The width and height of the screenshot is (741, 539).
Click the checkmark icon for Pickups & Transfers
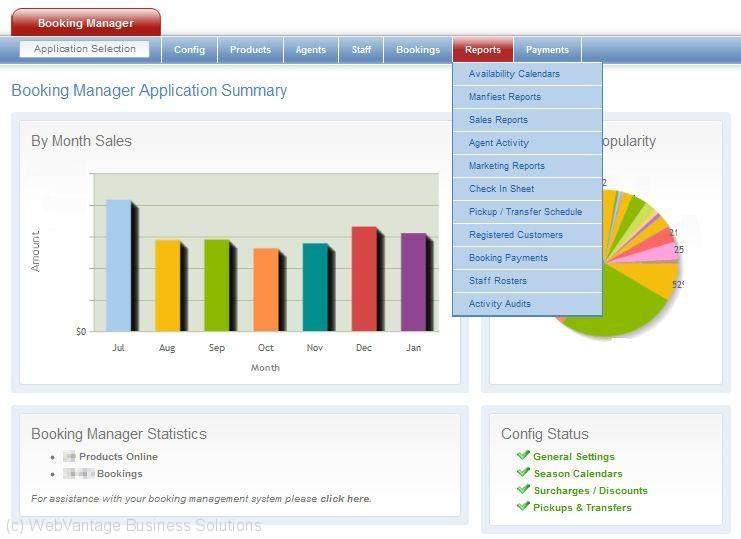tap(523, 507)
